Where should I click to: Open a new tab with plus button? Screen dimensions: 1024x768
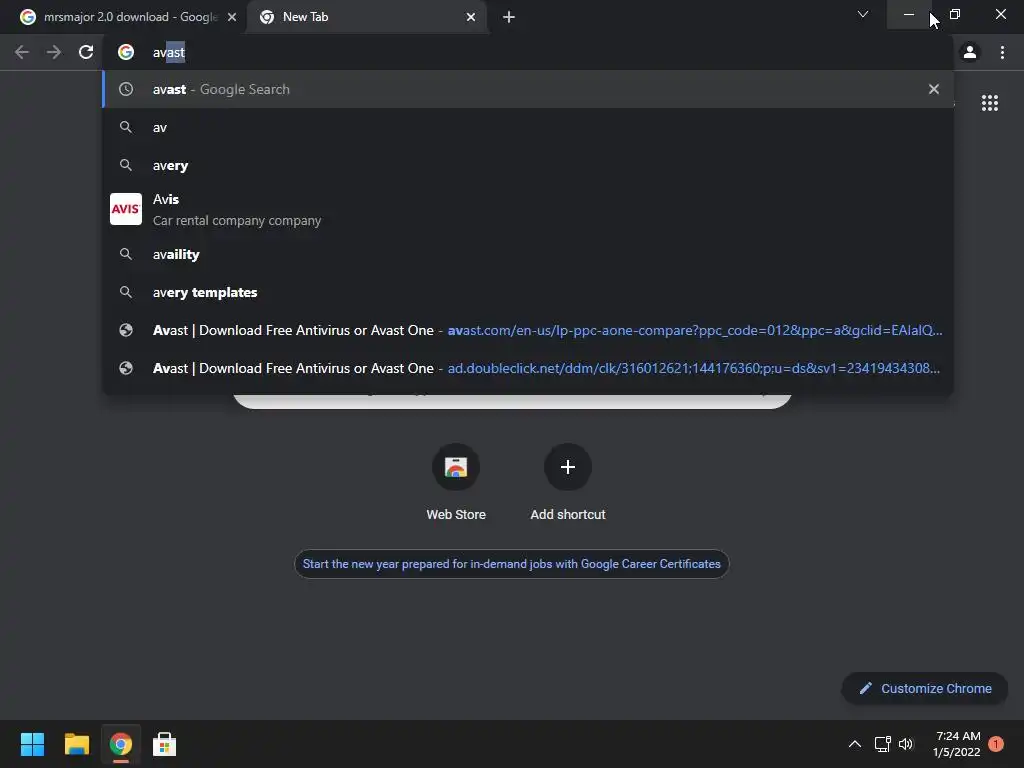click(509, 17)
